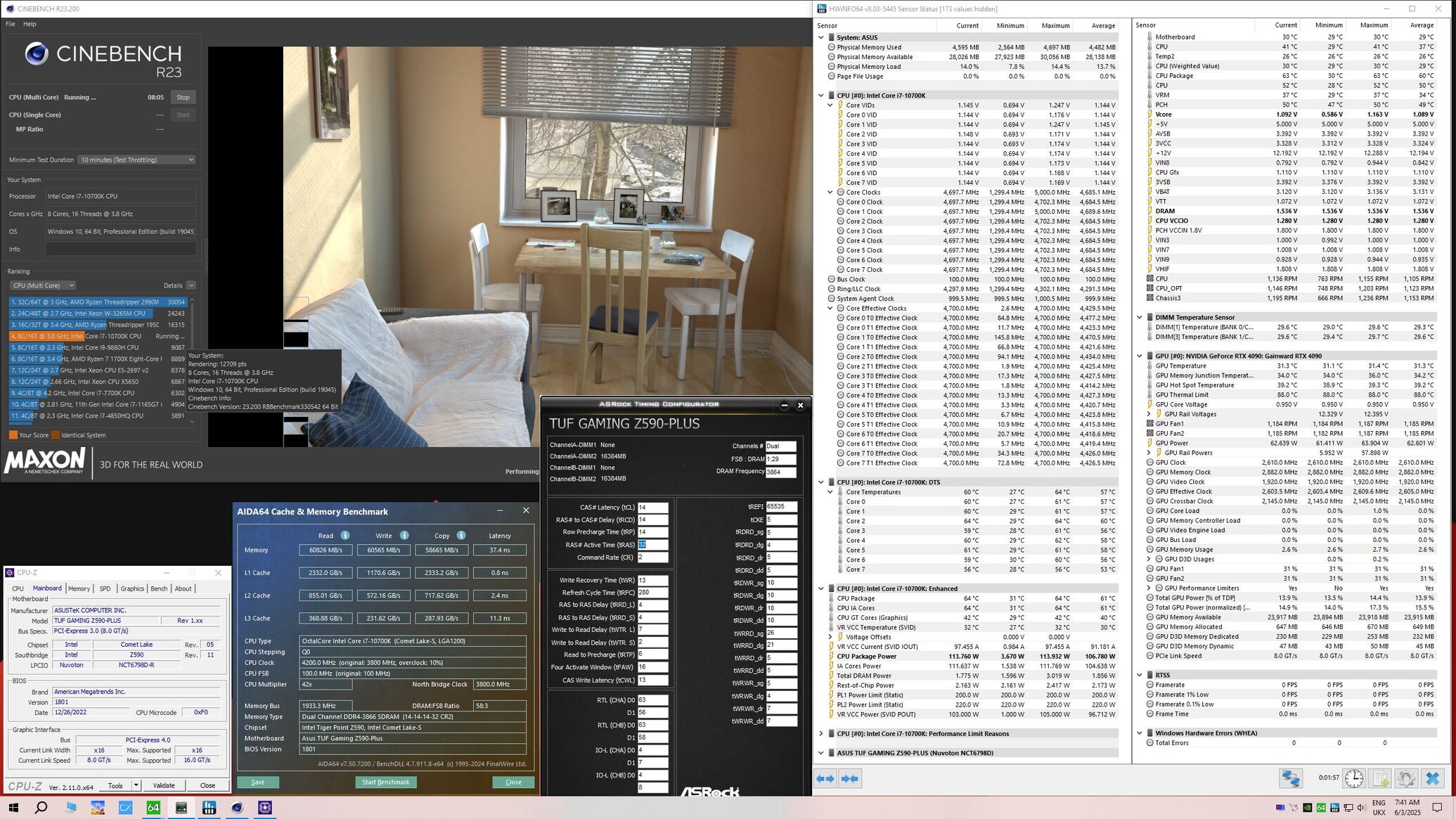Switch to the CPU tab in CPU-Z

(18, 588)
